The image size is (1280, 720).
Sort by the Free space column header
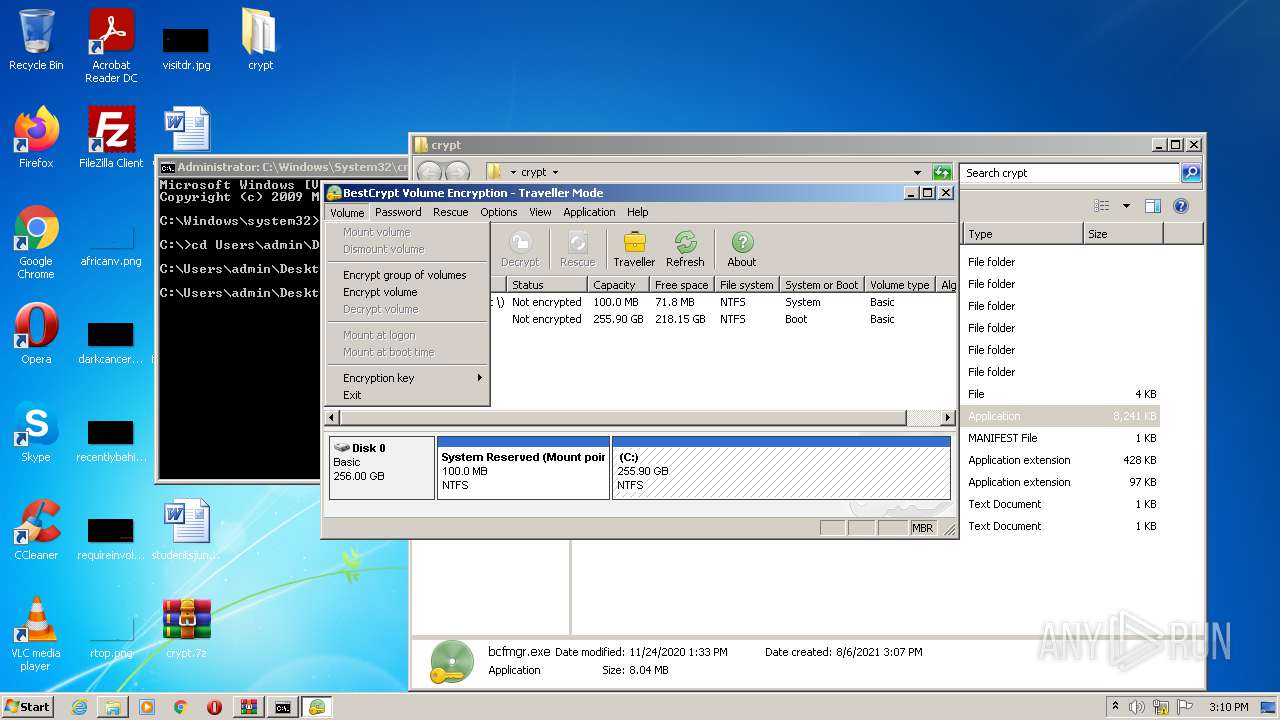pyautogui.click(x=681, y=285)
